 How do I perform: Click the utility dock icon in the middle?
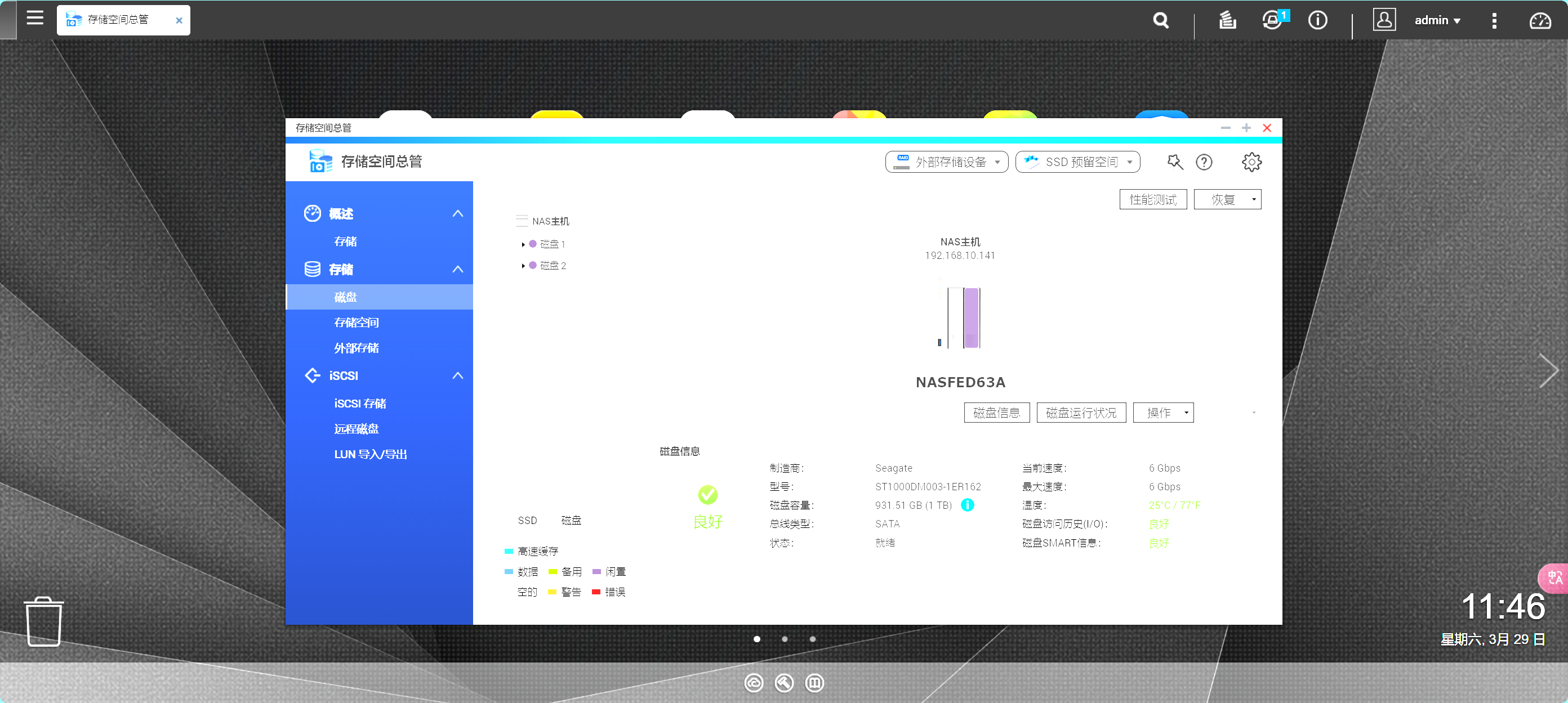(x=784, y=682)
